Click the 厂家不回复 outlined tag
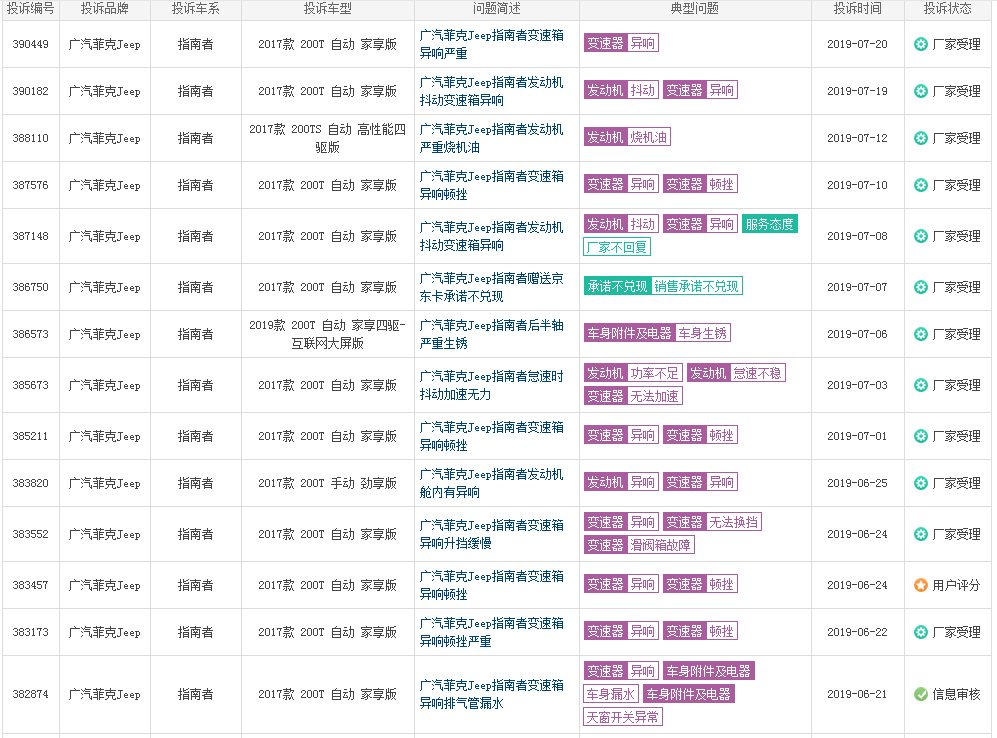This screenshot has width=997, height=738. 617,247
